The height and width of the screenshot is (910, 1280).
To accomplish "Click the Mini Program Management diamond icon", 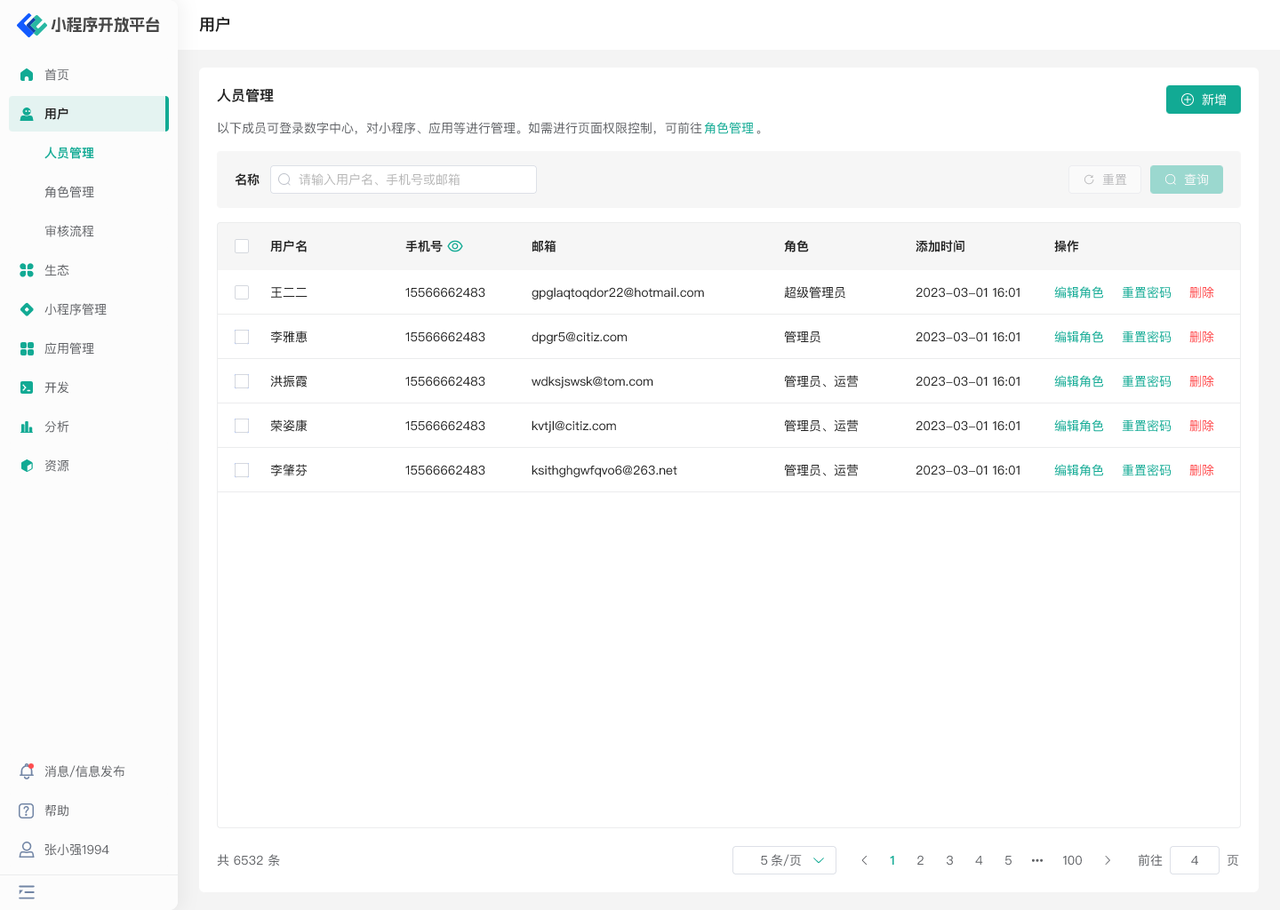I will 27,309.
